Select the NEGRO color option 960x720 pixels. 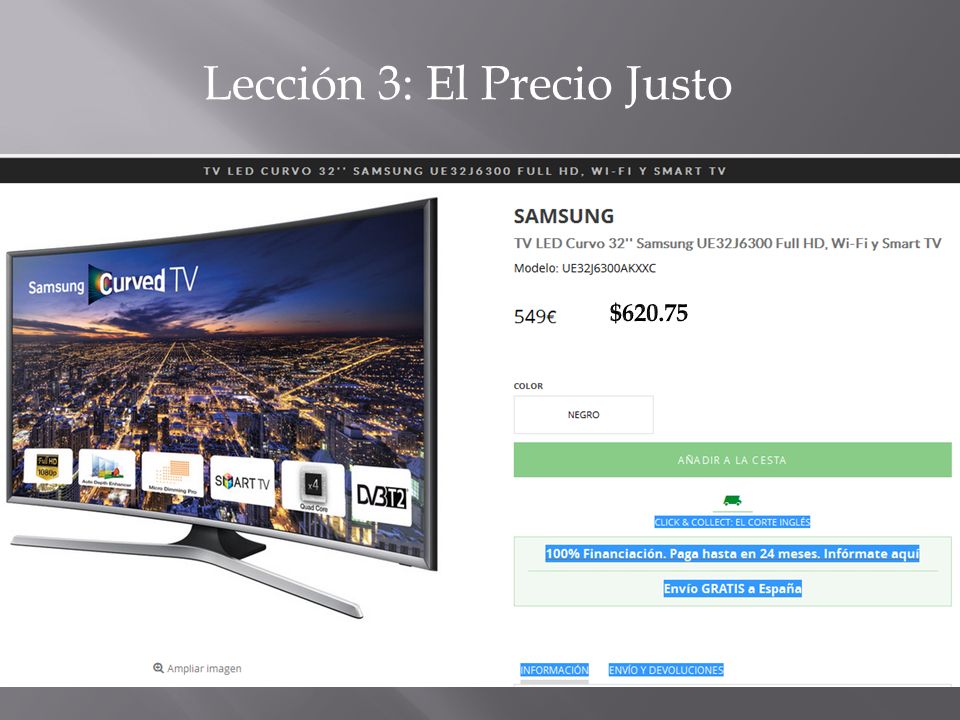point(583,414)
